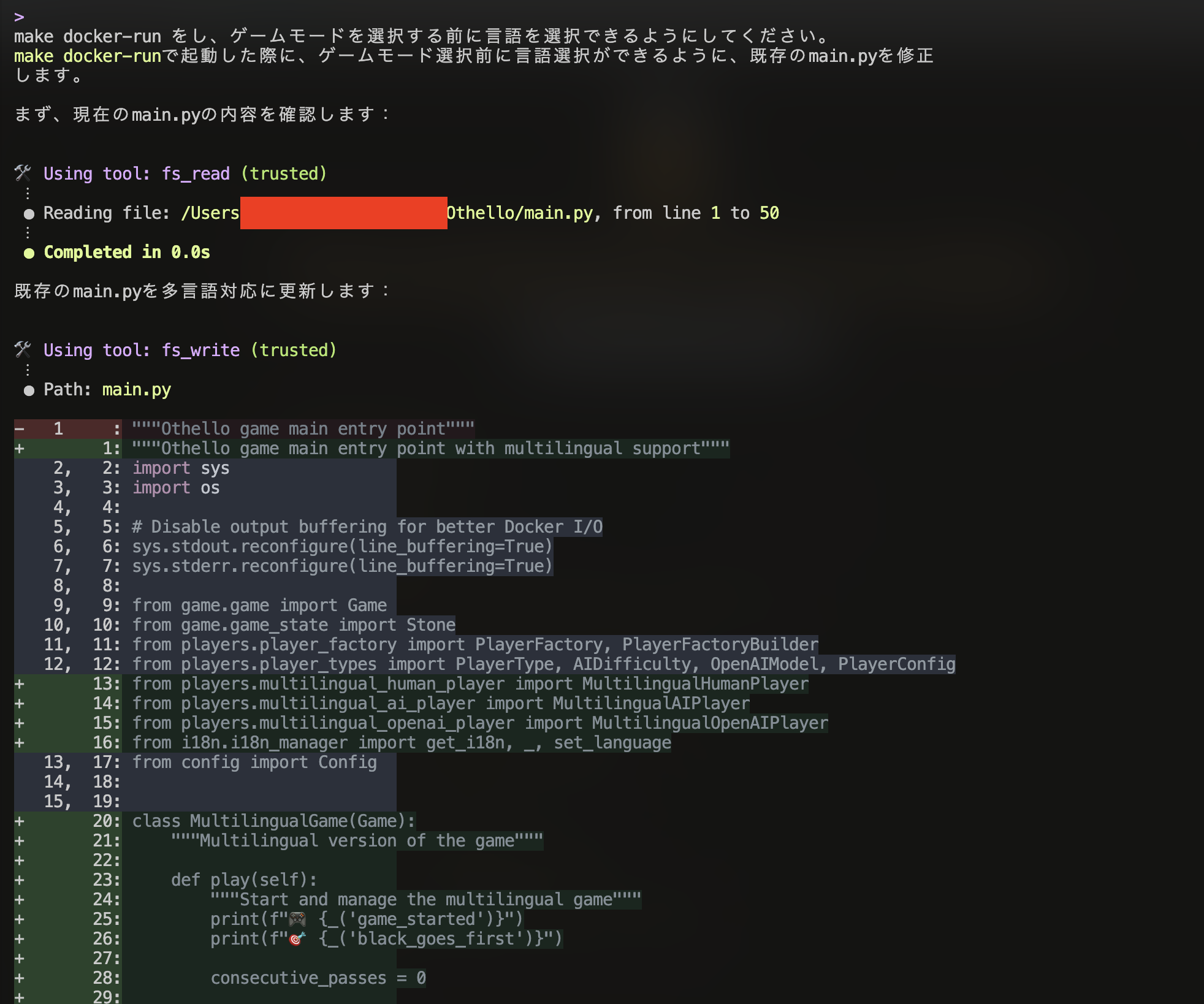
Task: Click the fs_read (trusted) tool label
Action: click(244, 173)
